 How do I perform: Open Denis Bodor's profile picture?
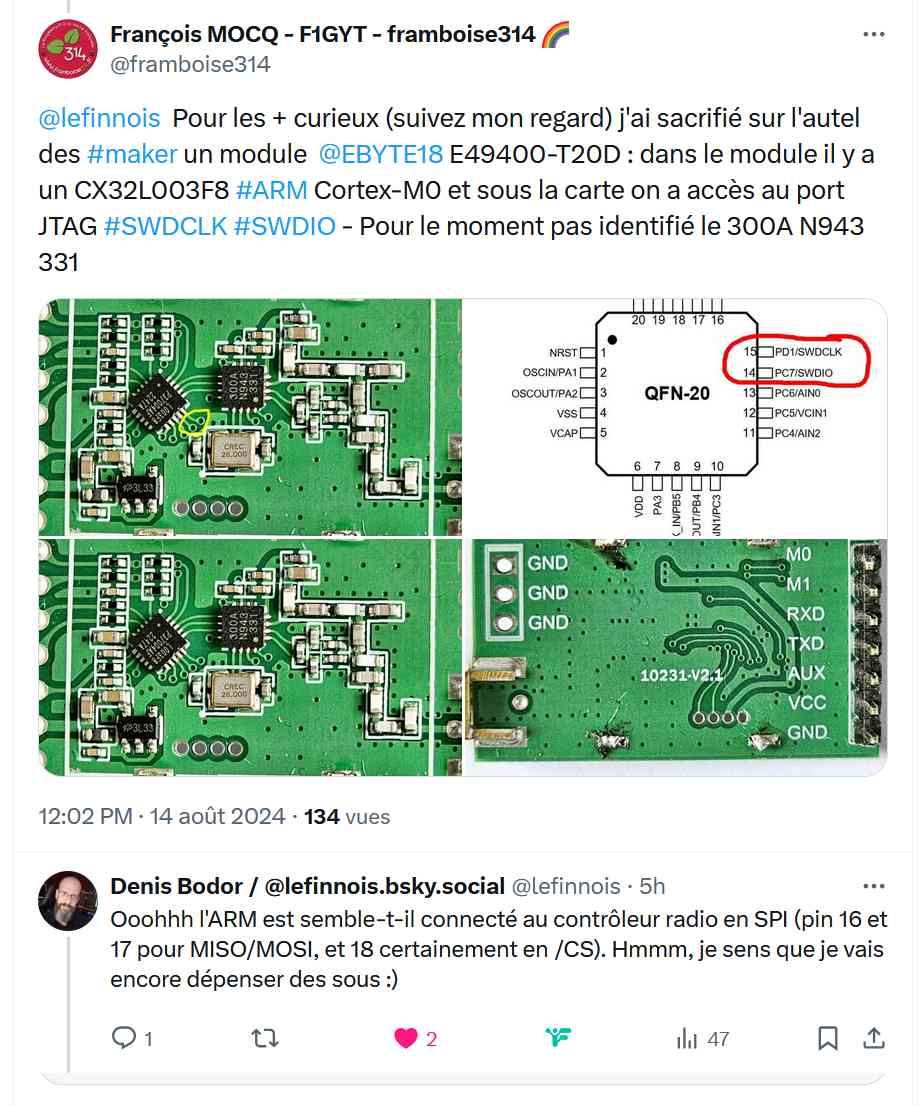[x=68, y=901]
